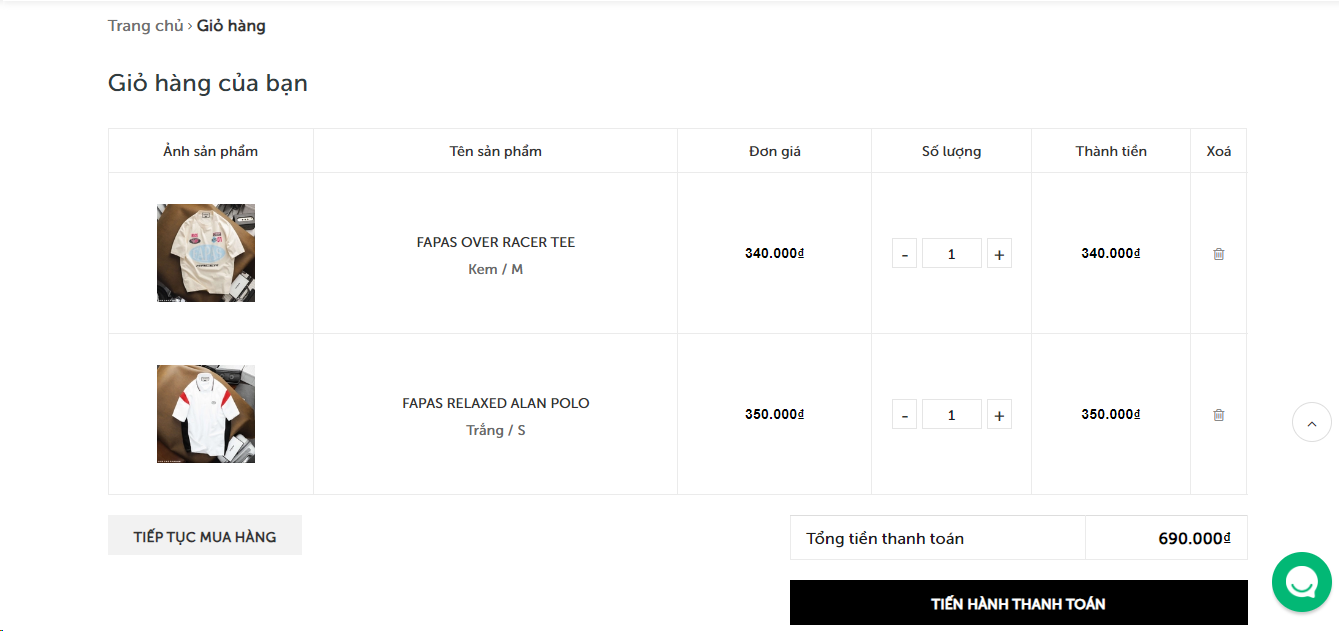Increase quantity of FAPAS OVER RACER TEE
This screenshot has width=1339, height=631.
tap(999, 254)
